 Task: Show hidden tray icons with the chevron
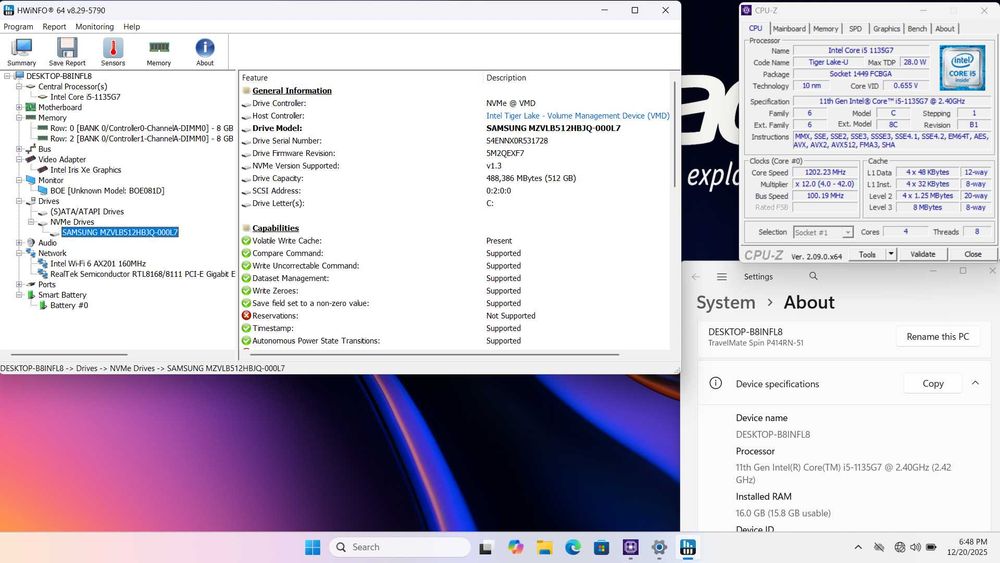click(858, 547)
